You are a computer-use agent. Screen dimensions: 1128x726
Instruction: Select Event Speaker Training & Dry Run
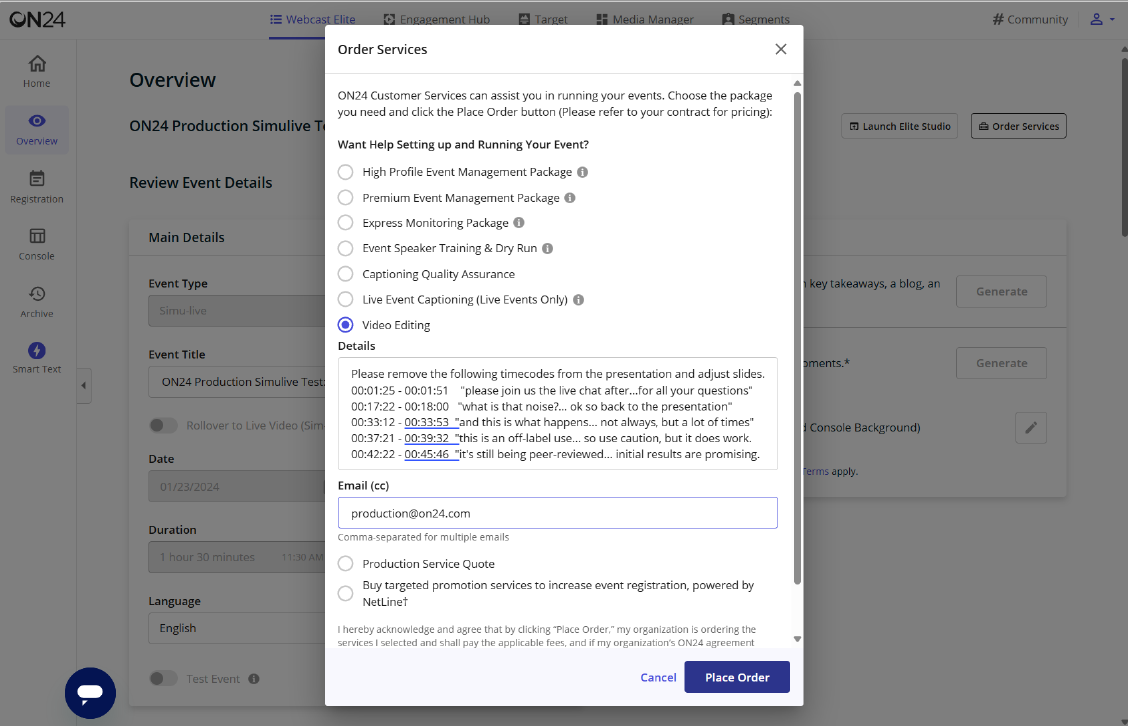pyautogui.click(x=345, y=248)
